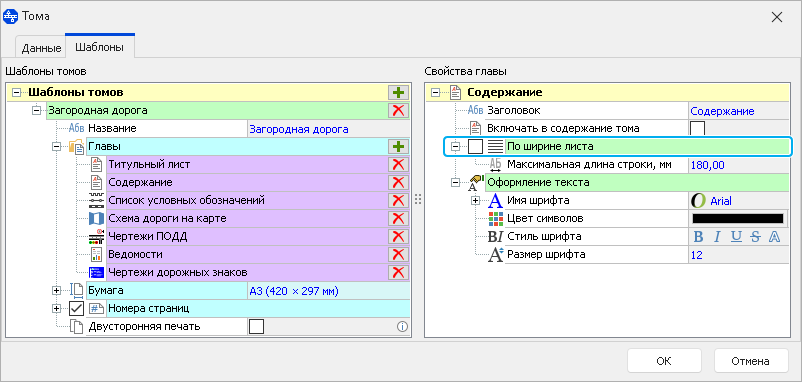Delete the Чертежи ПОДД chapter
The height and width of the screenshot is (382, 802).
[x=398, y=236]
